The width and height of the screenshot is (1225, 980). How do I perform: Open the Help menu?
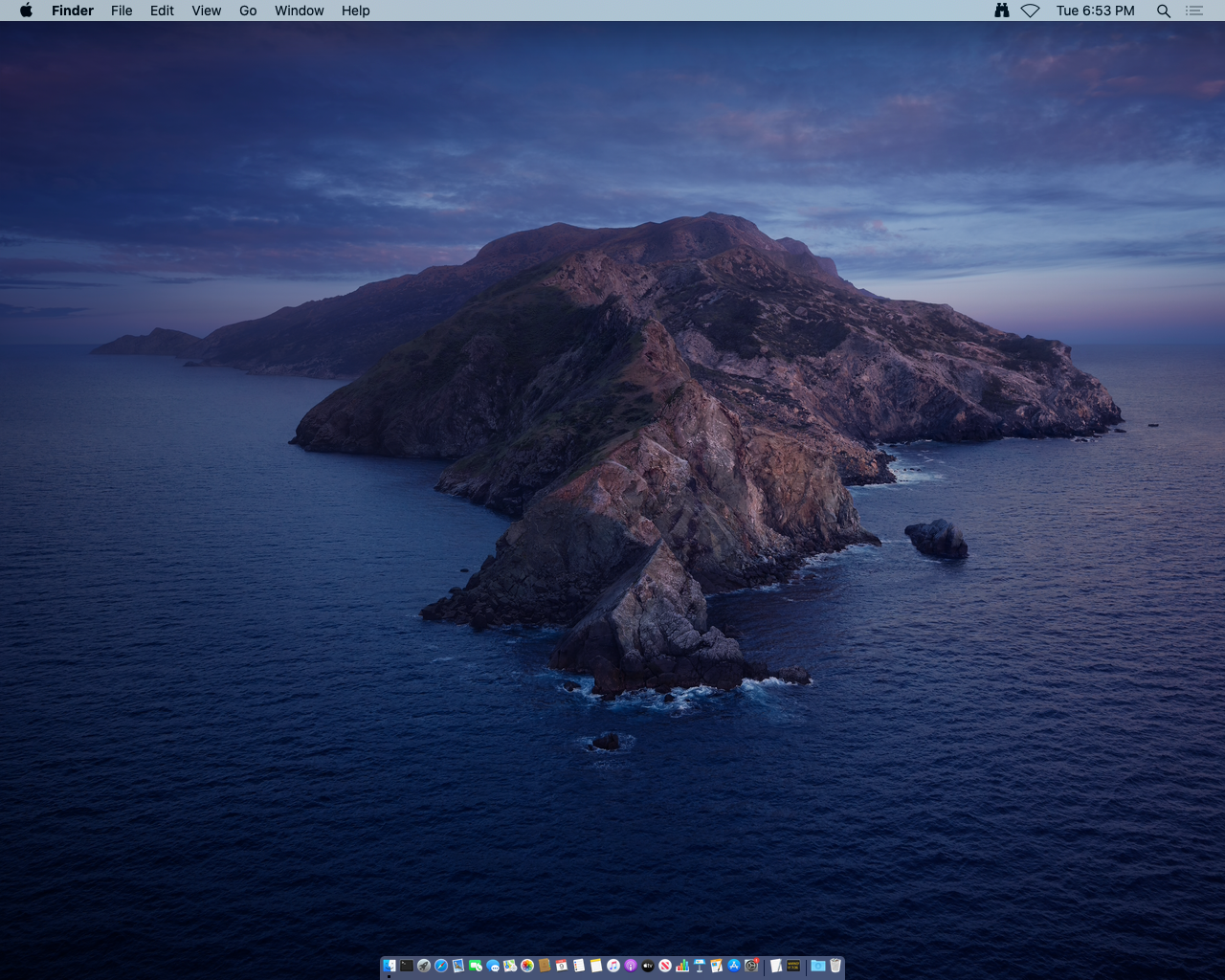click(x=355, y=11)
